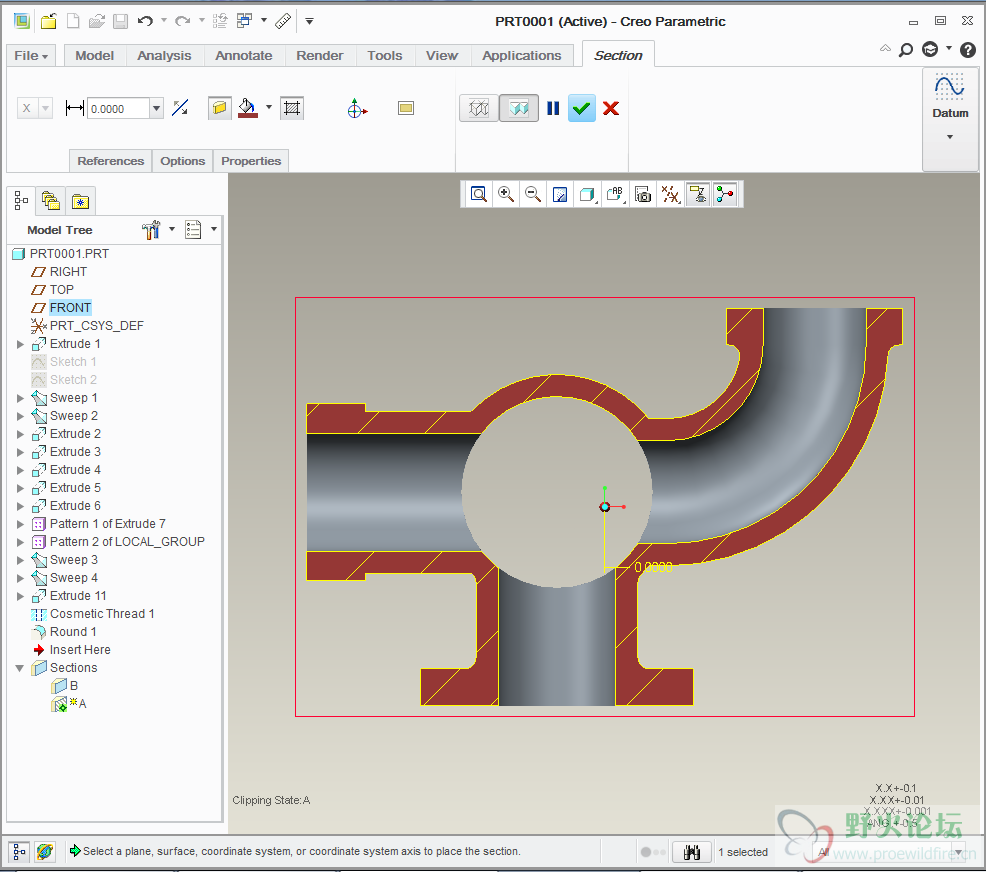Open the view manager camera icon
Screen dimensions: 986x872
tap(643, 194)
